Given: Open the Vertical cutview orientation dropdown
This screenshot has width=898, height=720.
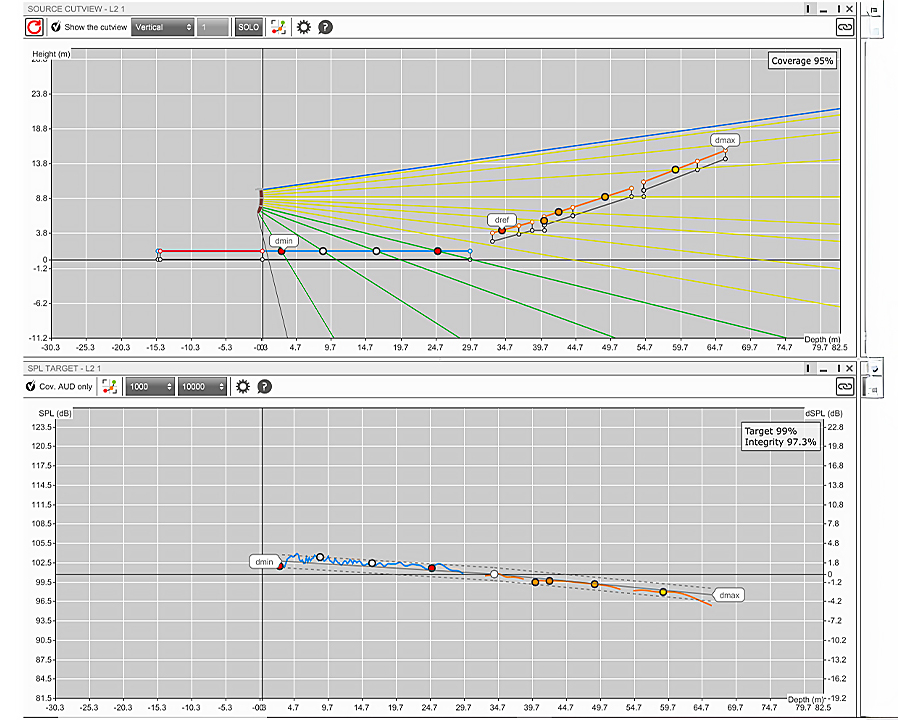Looking at the screenshot, I should (x=162, y=28).
